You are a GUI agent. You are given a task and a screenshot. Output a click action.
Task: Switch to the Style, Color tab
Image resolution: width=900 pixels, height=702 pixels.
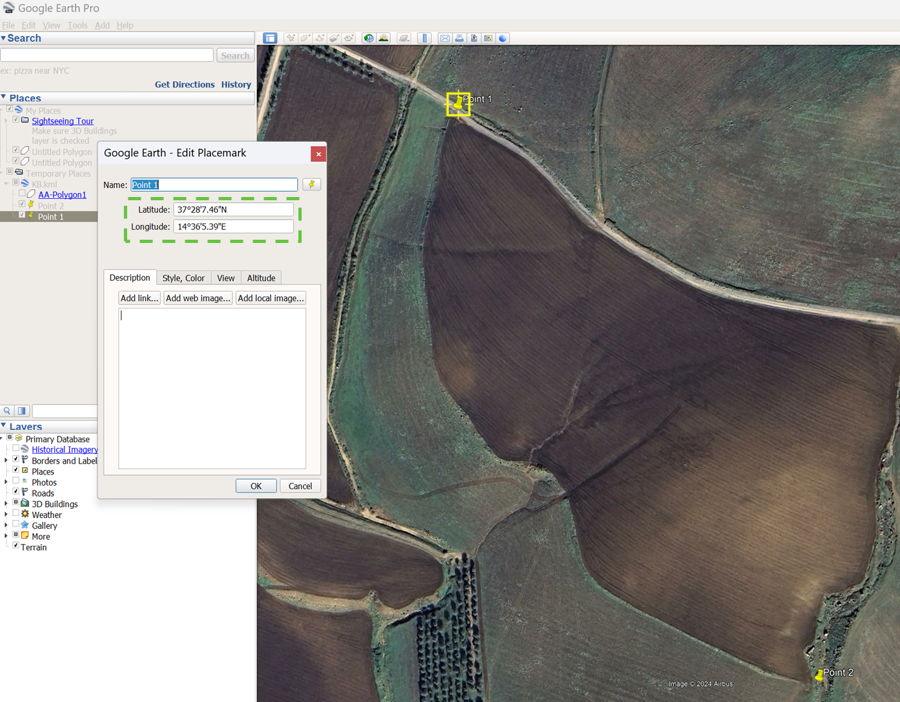coord(183,278)
